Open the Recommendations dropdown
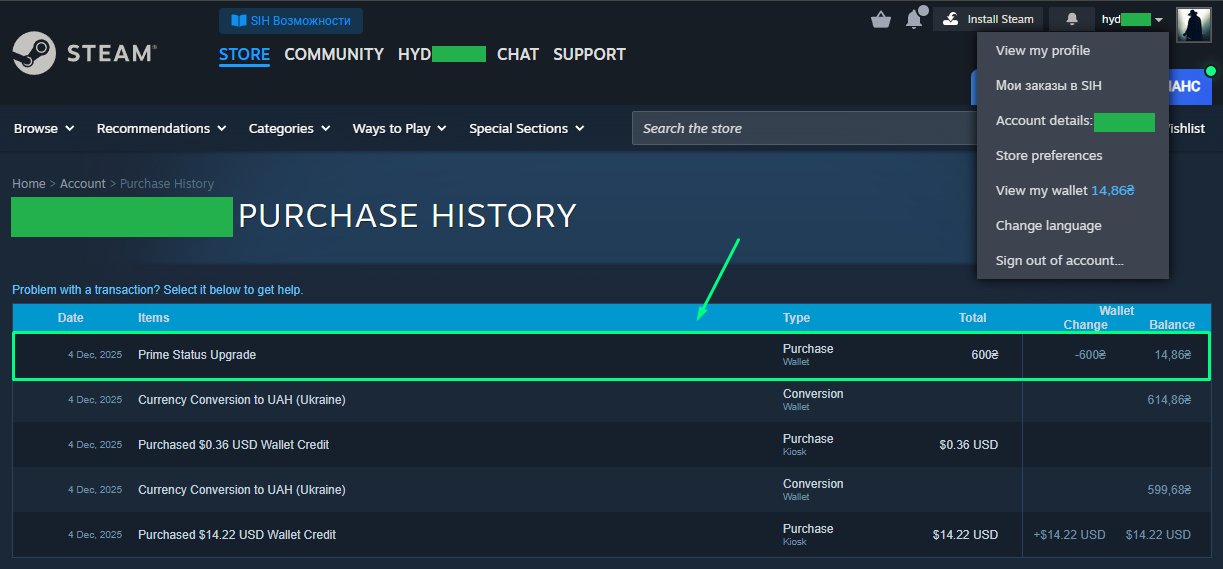This screenshot has height=569, width=1223. click(161, 128)
